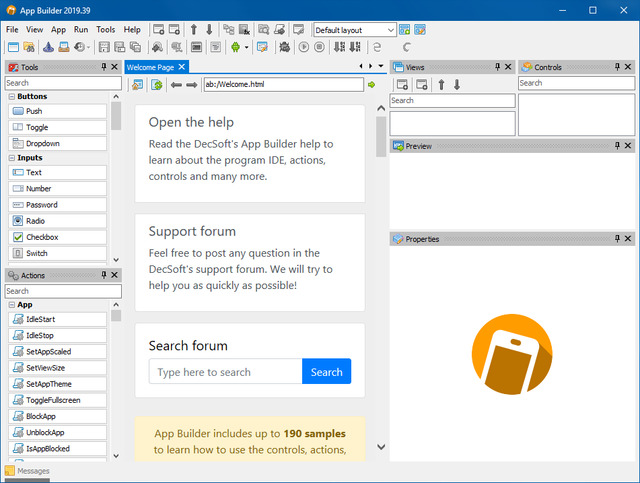Click the green Android build icon

pos(235,46)
